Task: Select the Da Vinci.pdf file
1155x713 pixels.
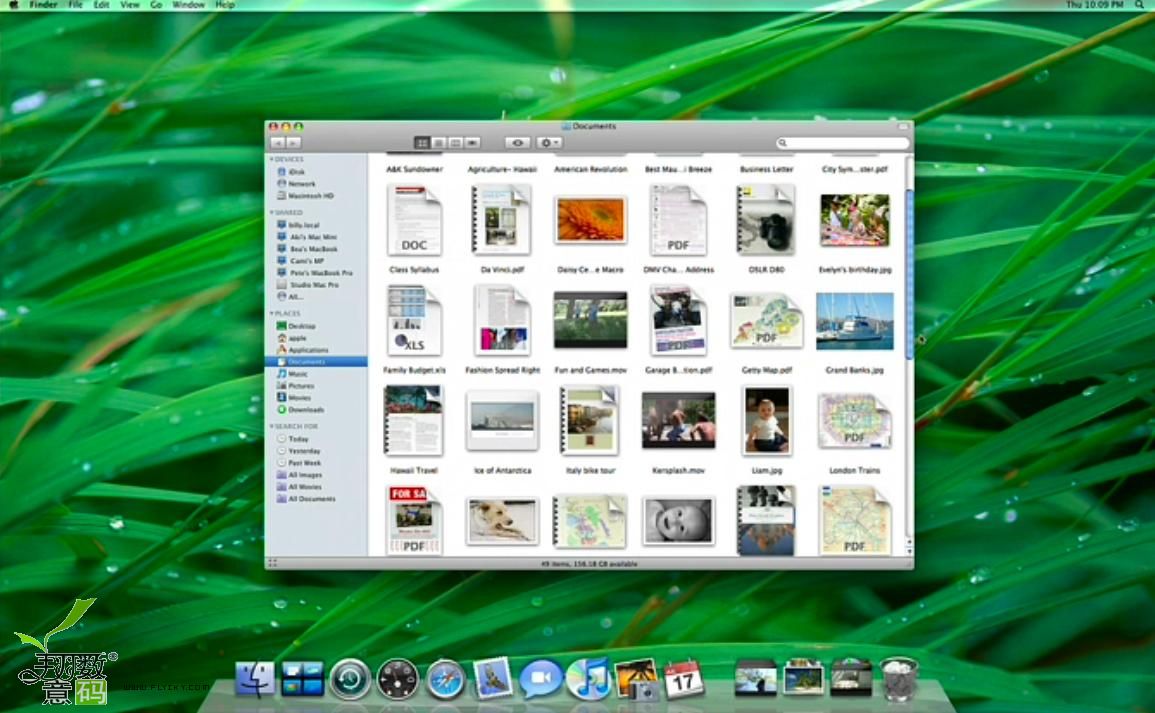Action: [501, 219]
